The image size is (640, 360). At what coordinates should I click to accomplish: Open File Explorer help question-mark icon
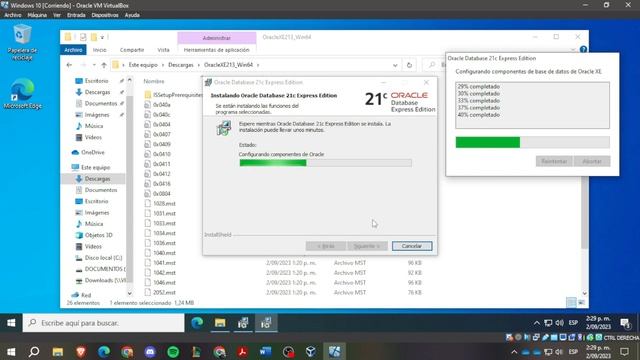click(583, 49)
